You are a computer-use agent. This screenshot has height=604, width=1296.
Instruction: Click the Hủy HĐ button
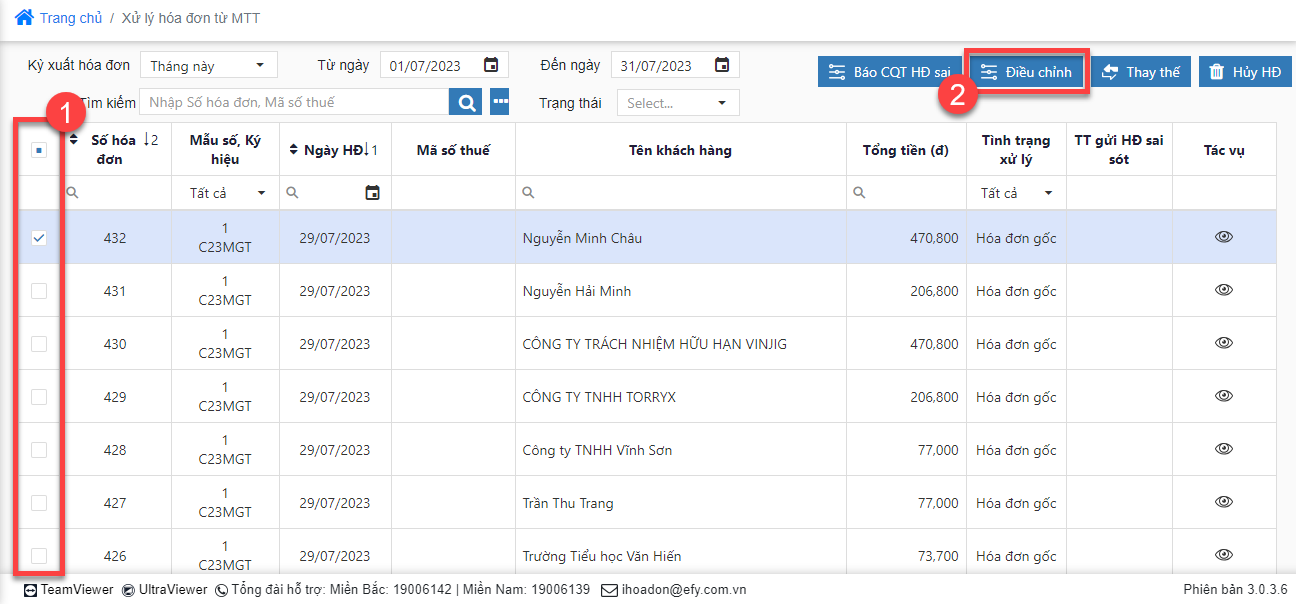pyautogui.click(x=1245, y=72)
